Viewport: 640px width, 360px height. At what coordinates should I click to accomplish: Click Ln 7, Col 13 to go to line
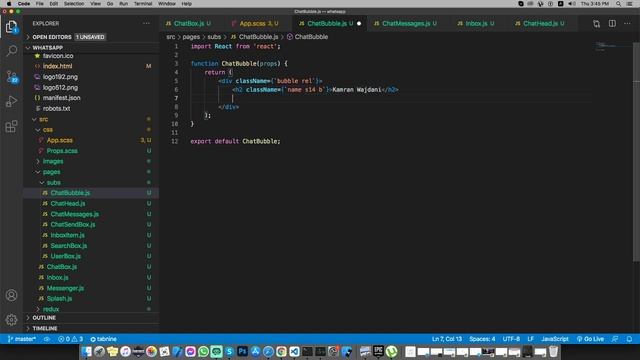447,339
